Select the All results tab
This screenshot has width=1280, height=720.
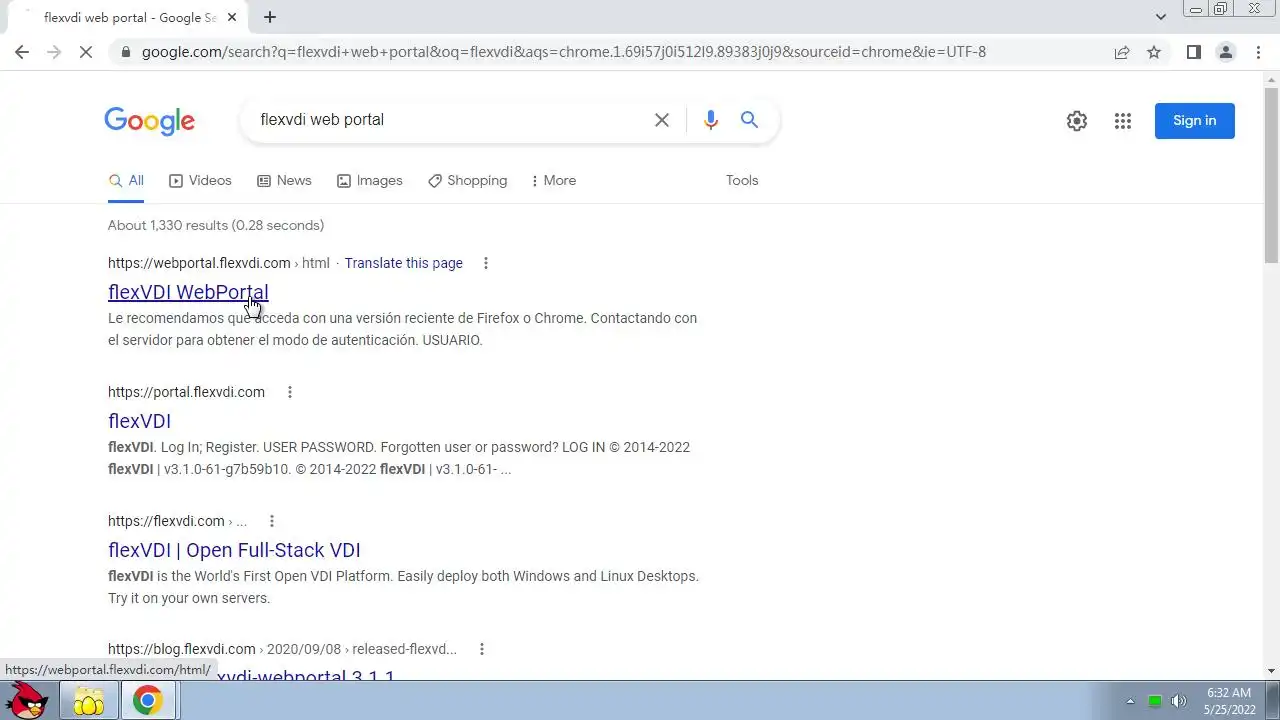pos(126,180)
